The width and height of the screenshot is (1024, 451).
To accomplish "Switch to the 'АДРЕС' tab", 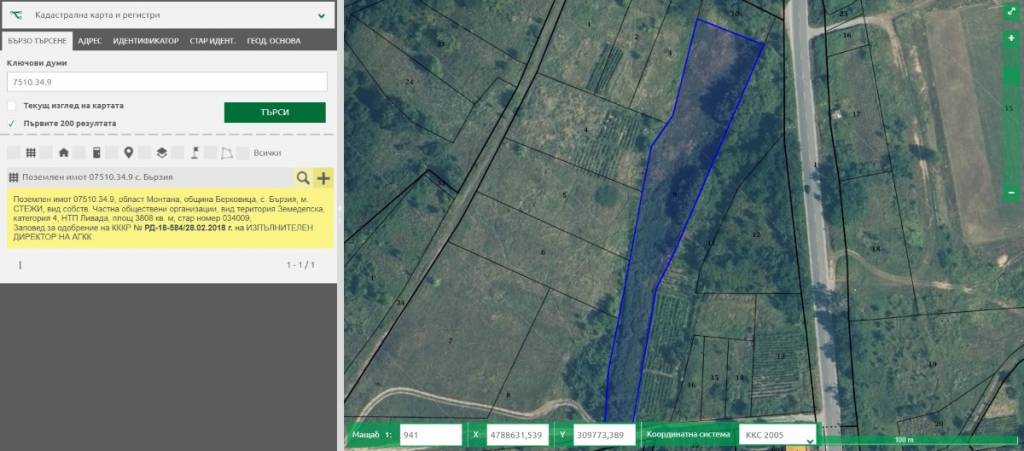I will [90, 41].
